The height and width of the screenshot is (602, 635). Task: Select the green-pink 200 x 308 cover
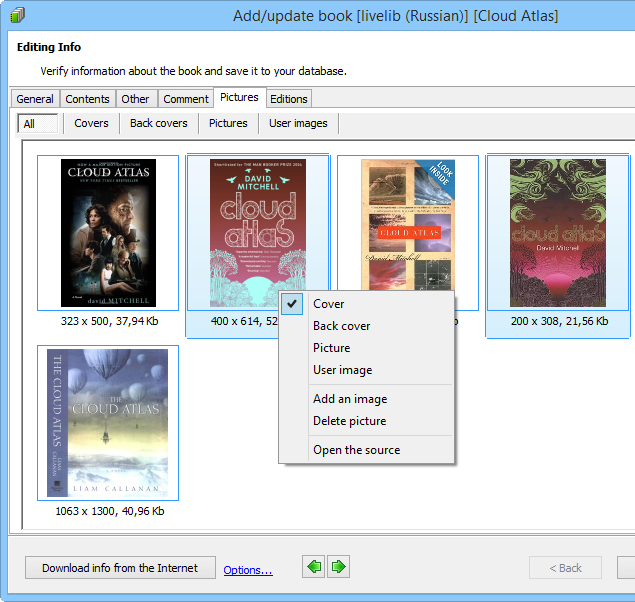[558, 233]
